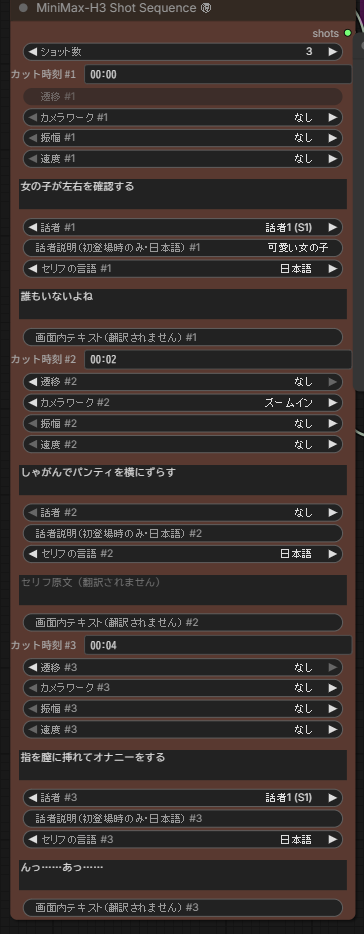Collapse the node using the gray title dot
Screen dimensions: 364x934
(x=23, y=8)
